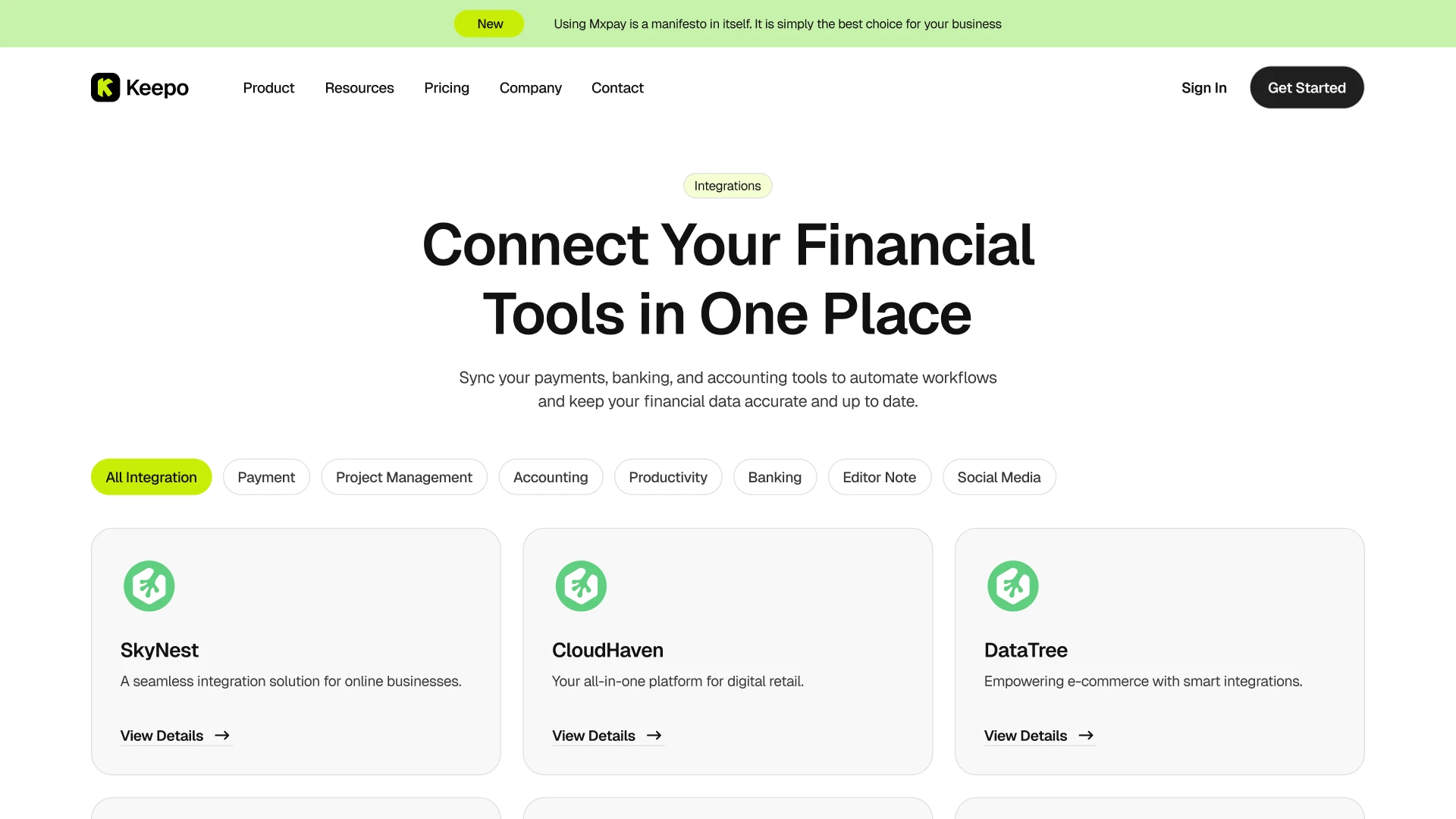The height and width of the screenshot is (819, 1456).
Task: Go to the Contact page
Action: click(x=617, y=88)
